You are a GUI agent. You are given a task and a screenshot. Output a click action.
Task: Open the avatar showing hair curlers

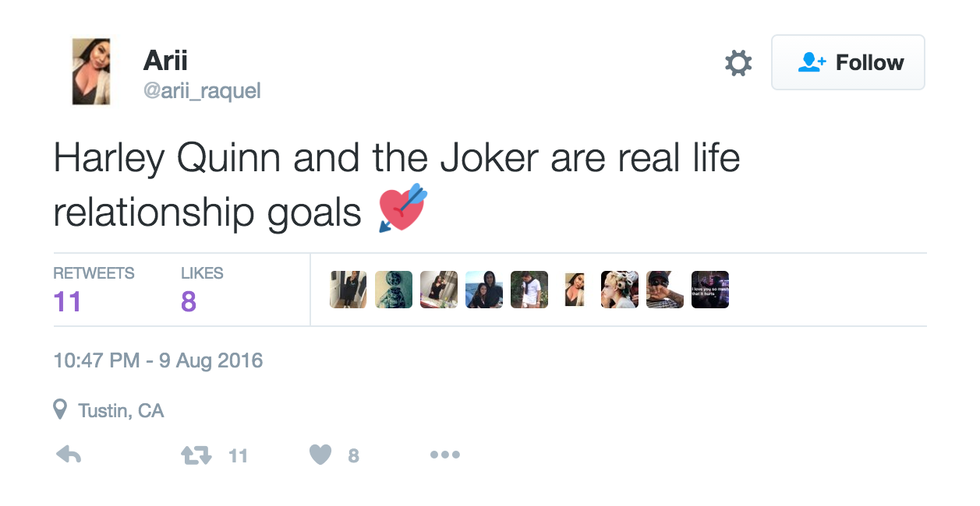pyautogui.click(x=619, y=290)
